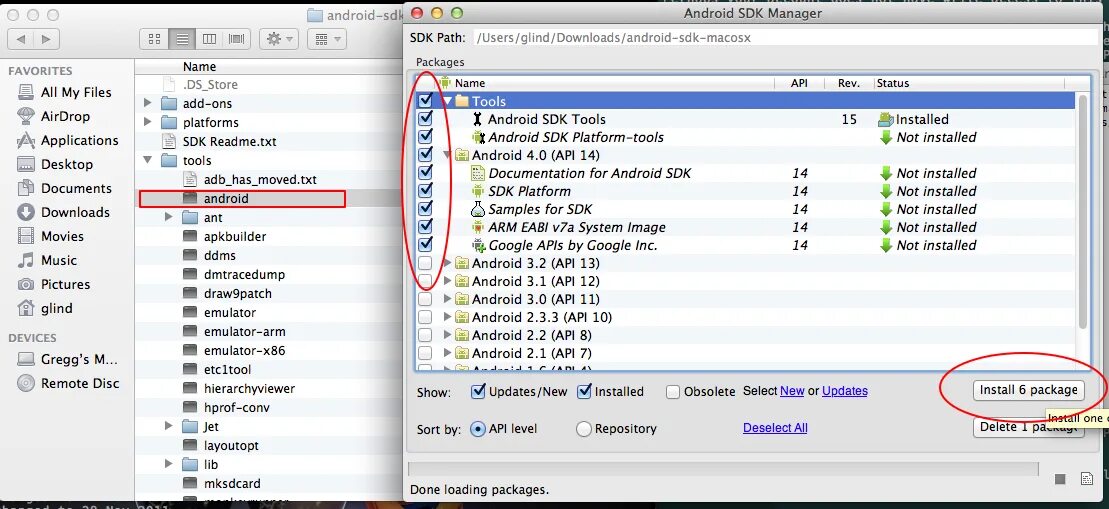
Task: Click the packages list vertical scrollbar
Action: [1084, 212]
